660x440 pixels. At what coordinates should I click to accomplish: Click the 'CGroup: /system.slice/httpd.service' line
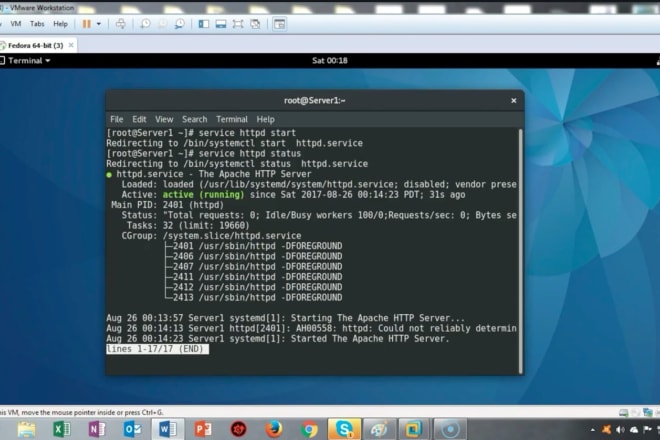[211, 236]
